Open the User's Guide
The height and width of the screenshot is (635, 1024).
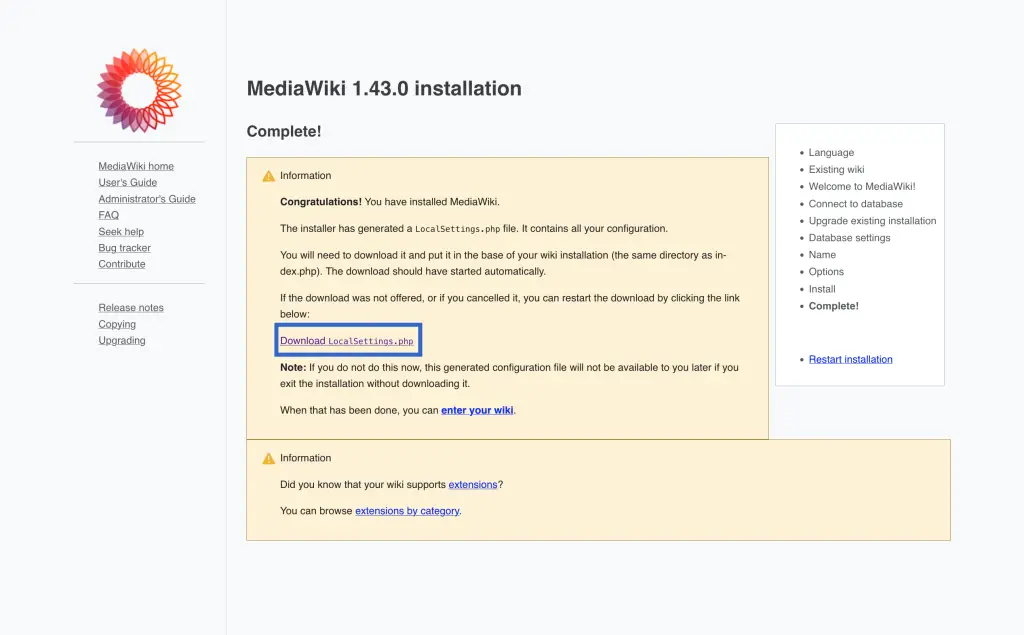click(127, 182)
